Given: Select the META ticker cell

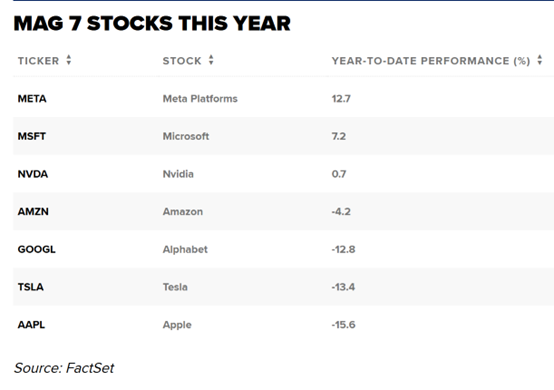Looking at the screenshot, I should (x=32, y=99).
